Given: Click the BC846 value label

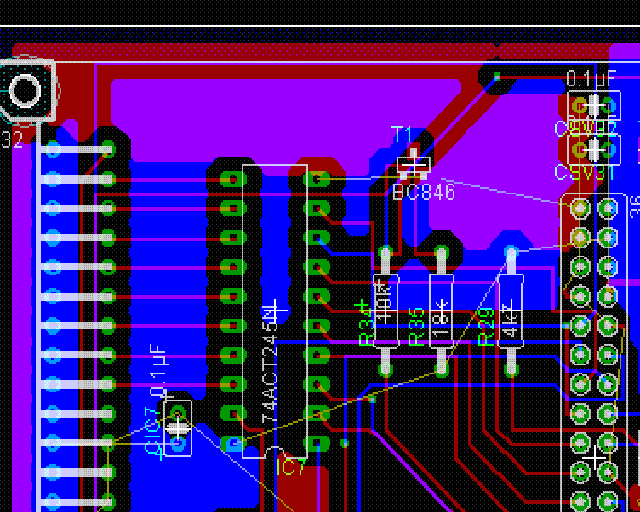Looking at the screenshot, I should (424, 192).
